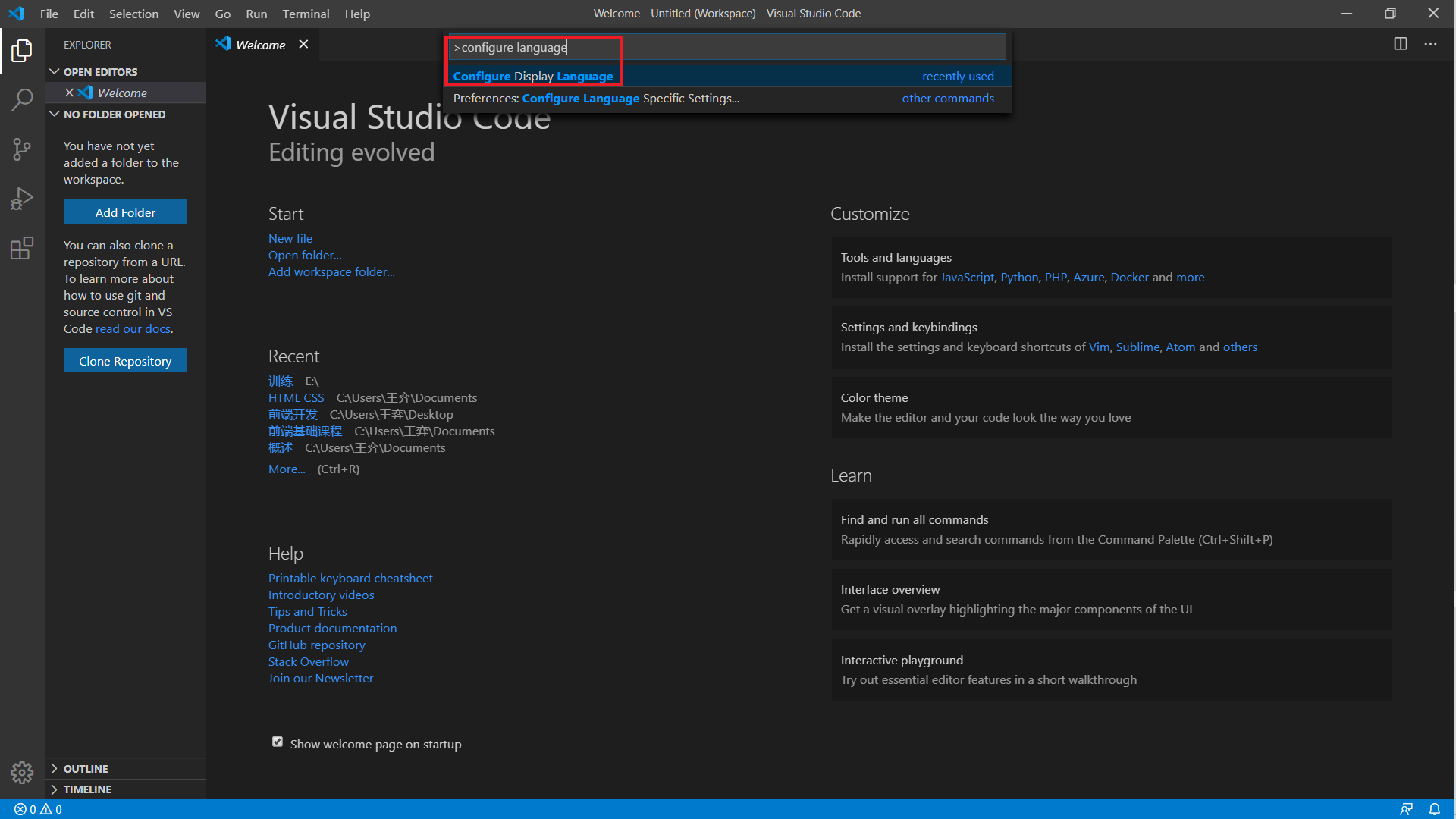Open the Source Control view

click(22, 149)
